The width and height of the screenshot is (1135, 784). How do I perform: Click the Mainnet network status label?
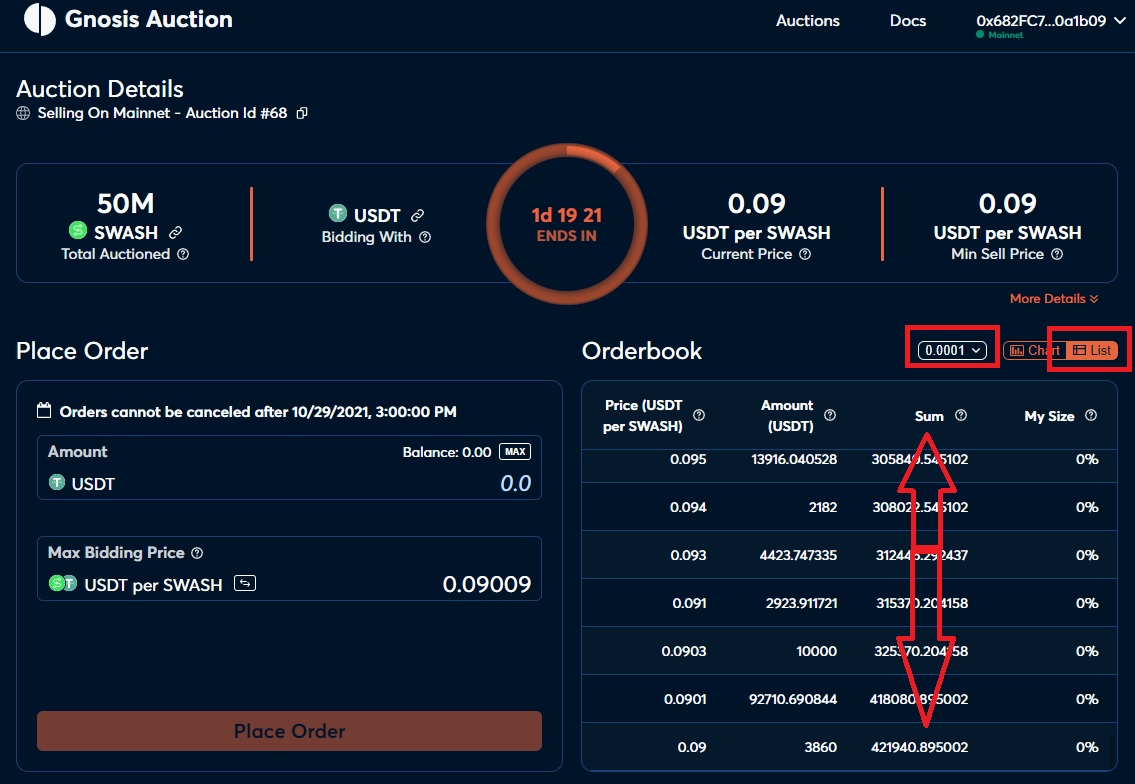(1005, 35)
